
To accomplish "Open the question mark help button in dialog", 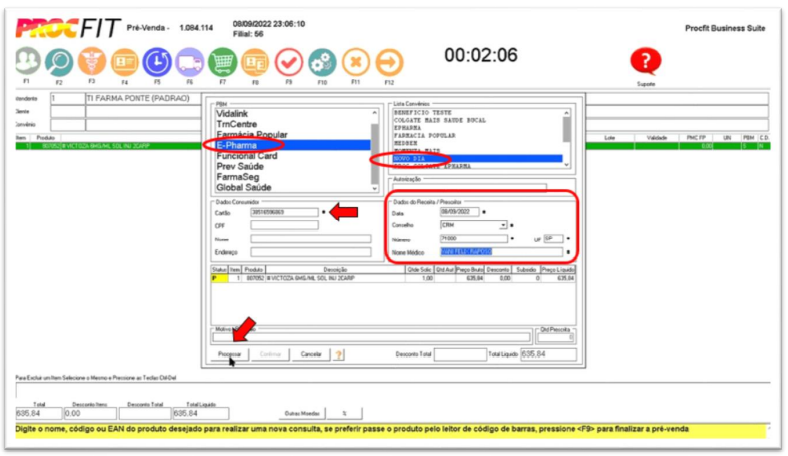I will point(339,354).
